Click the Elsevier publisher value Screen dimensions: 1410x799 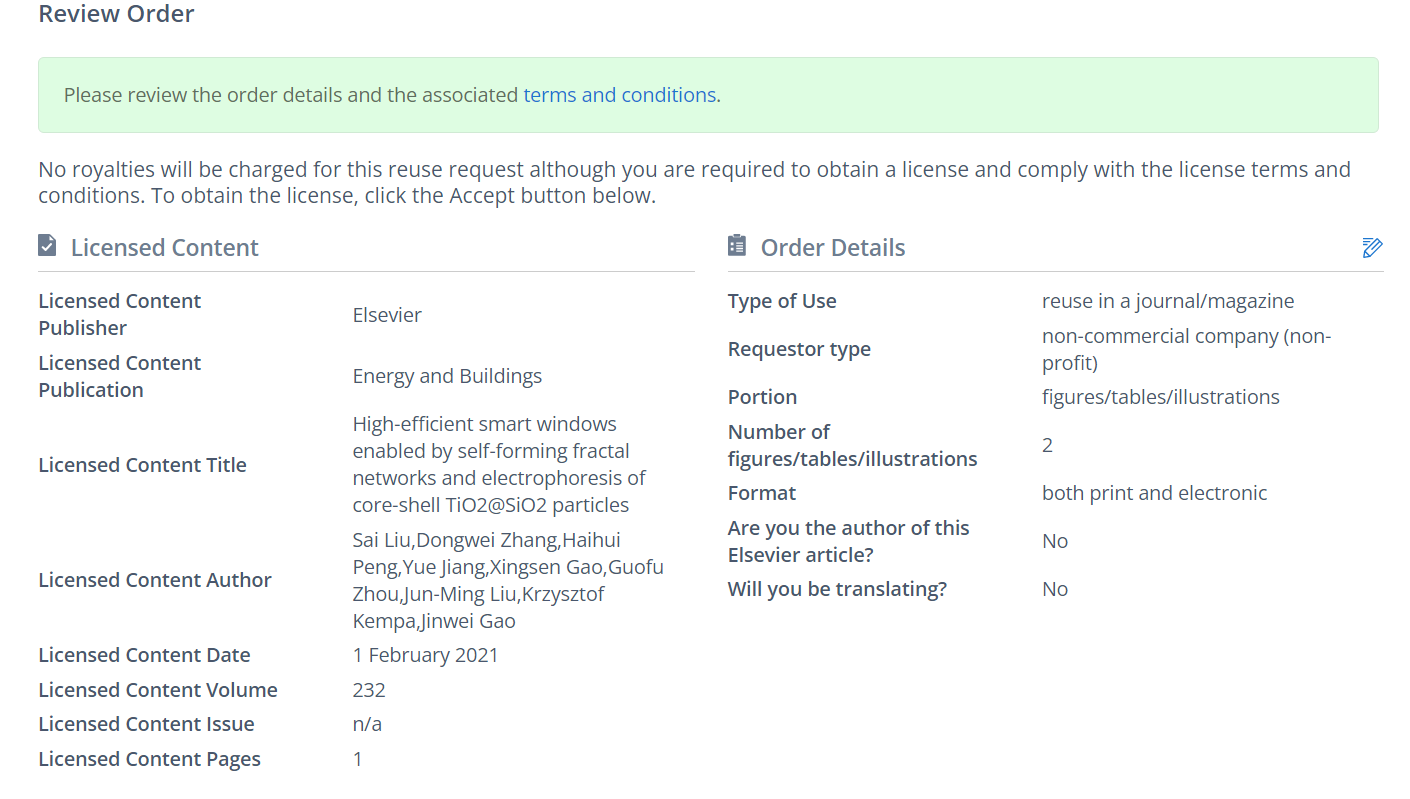387,315
